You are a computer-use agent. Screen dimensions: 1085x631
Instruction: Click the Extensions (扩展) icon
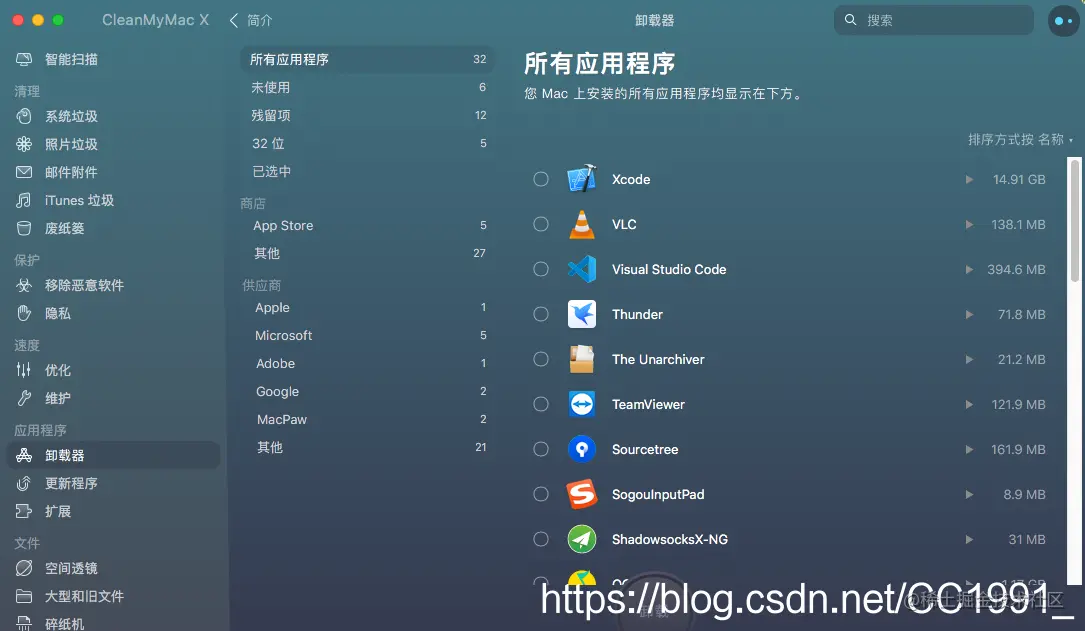click(x=24, y=511)
